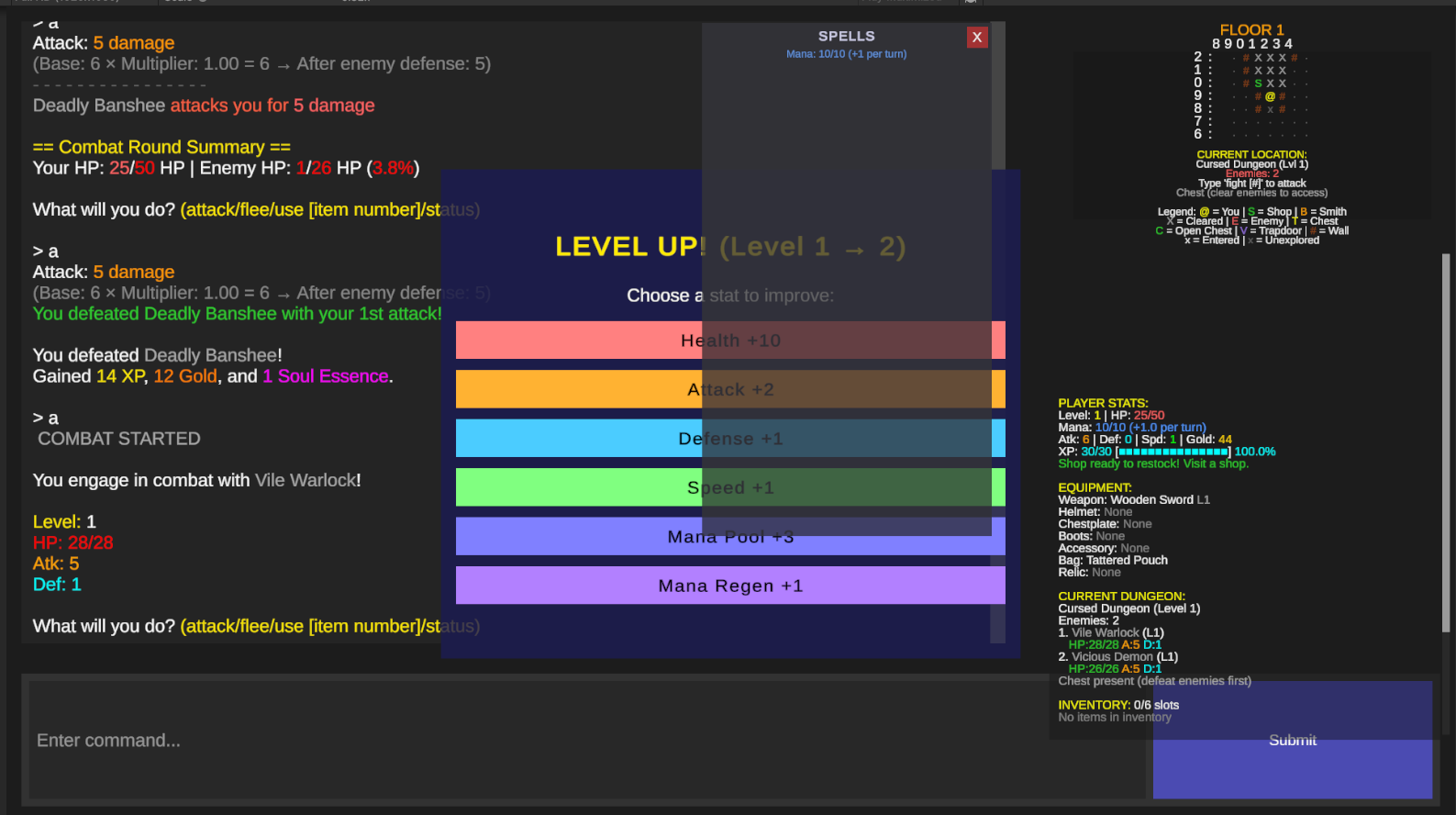The height and width of the screenshot is (815, 1456).
Task: Click the green S shop tile on map
Action: tap(1258, 84)
